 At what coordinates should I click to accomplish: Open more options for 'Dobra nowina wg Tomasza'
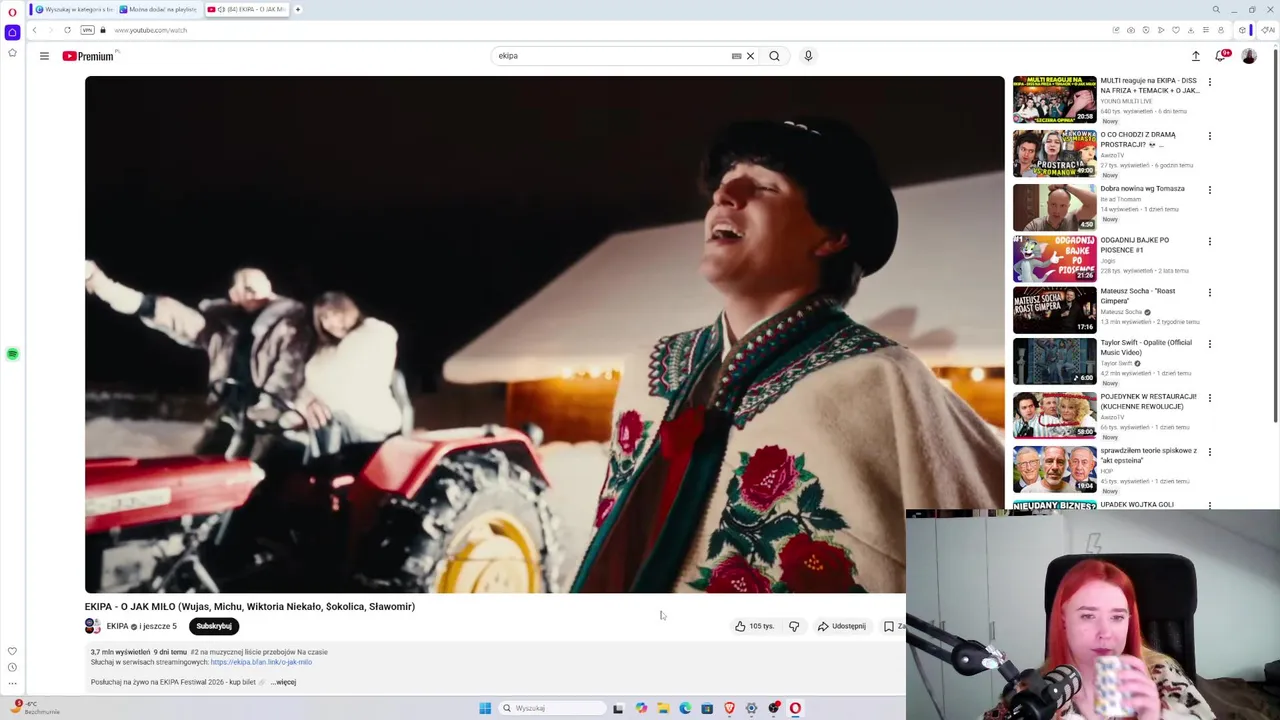[1210, 190]
